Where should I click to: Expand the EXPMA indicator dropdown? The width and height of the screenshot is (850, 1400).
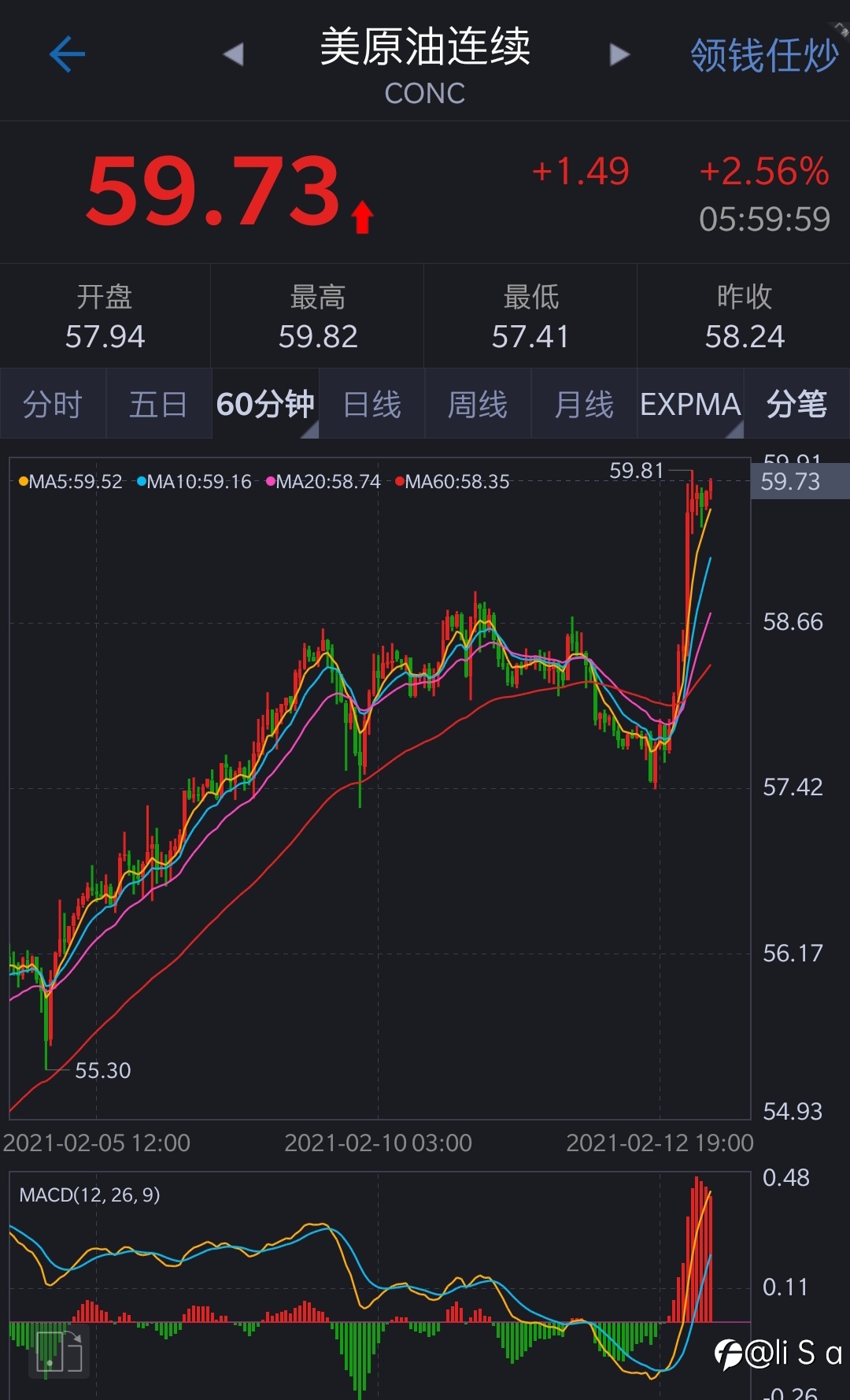tap(690, 404)
